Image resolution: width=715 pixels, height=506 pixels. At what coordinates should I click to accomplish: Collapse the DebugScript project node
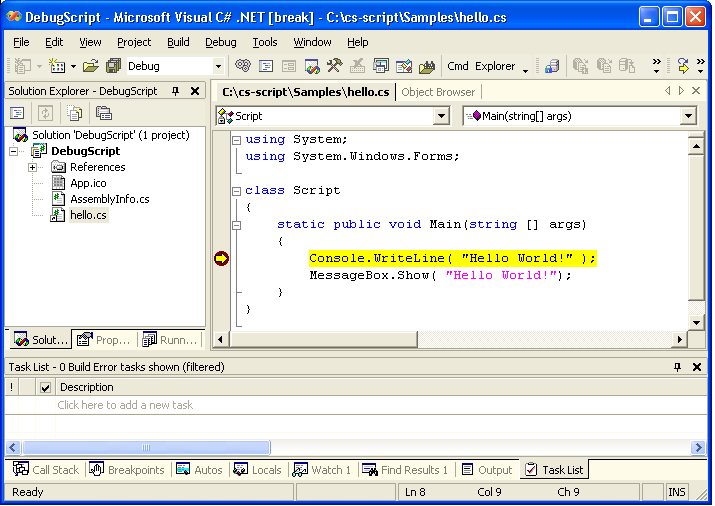(14, 151)
